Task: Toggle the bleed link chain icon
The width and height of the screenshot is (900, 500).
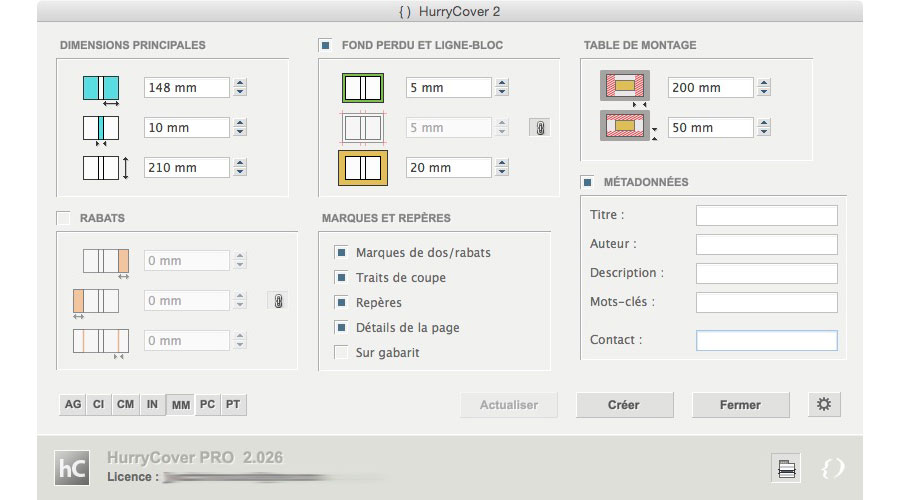Action: click(540, 127)
